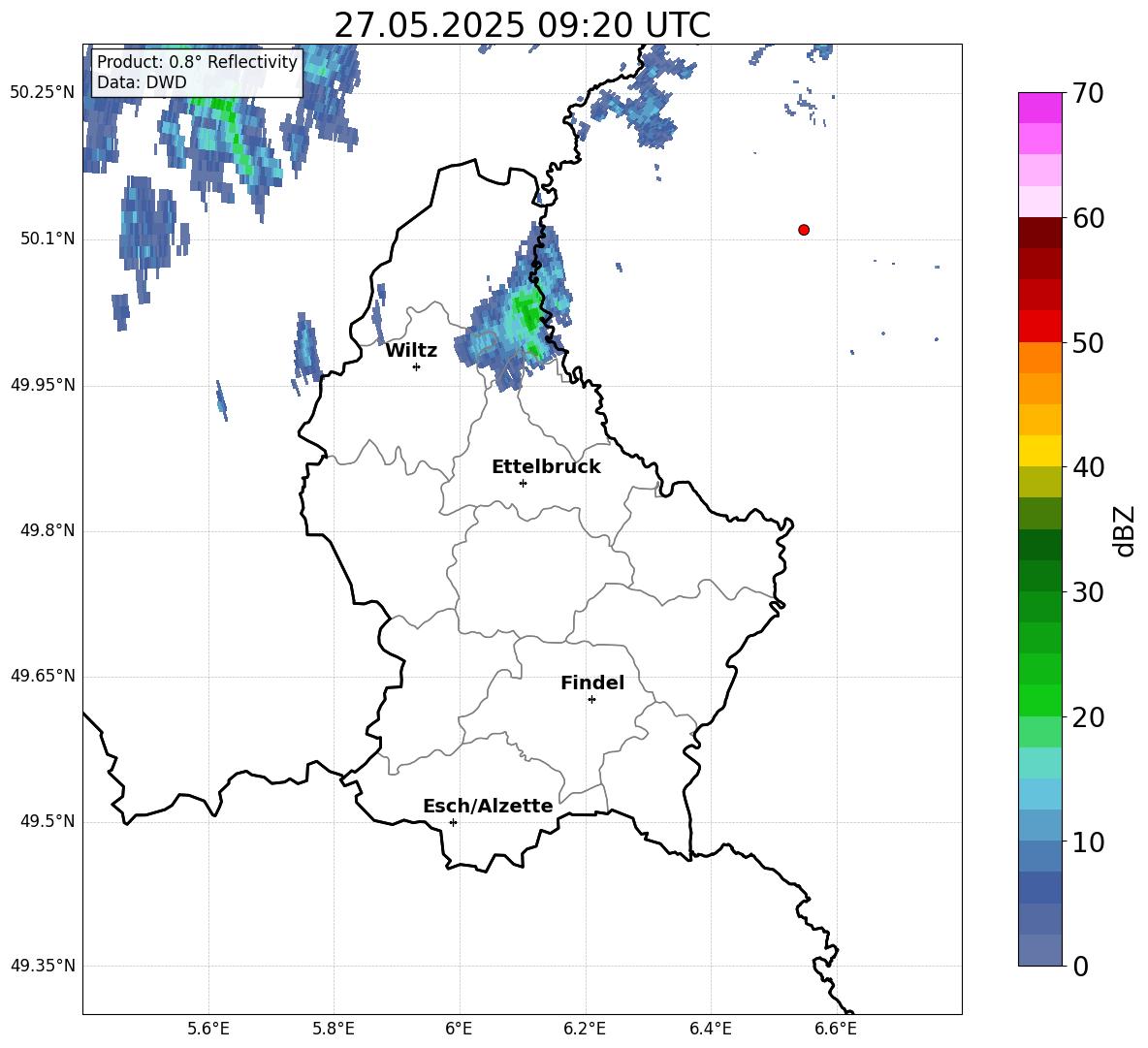Click the colorbar tick value 60
Viewport: 1148px width, 1048px height.
(x=1088, y=218)
